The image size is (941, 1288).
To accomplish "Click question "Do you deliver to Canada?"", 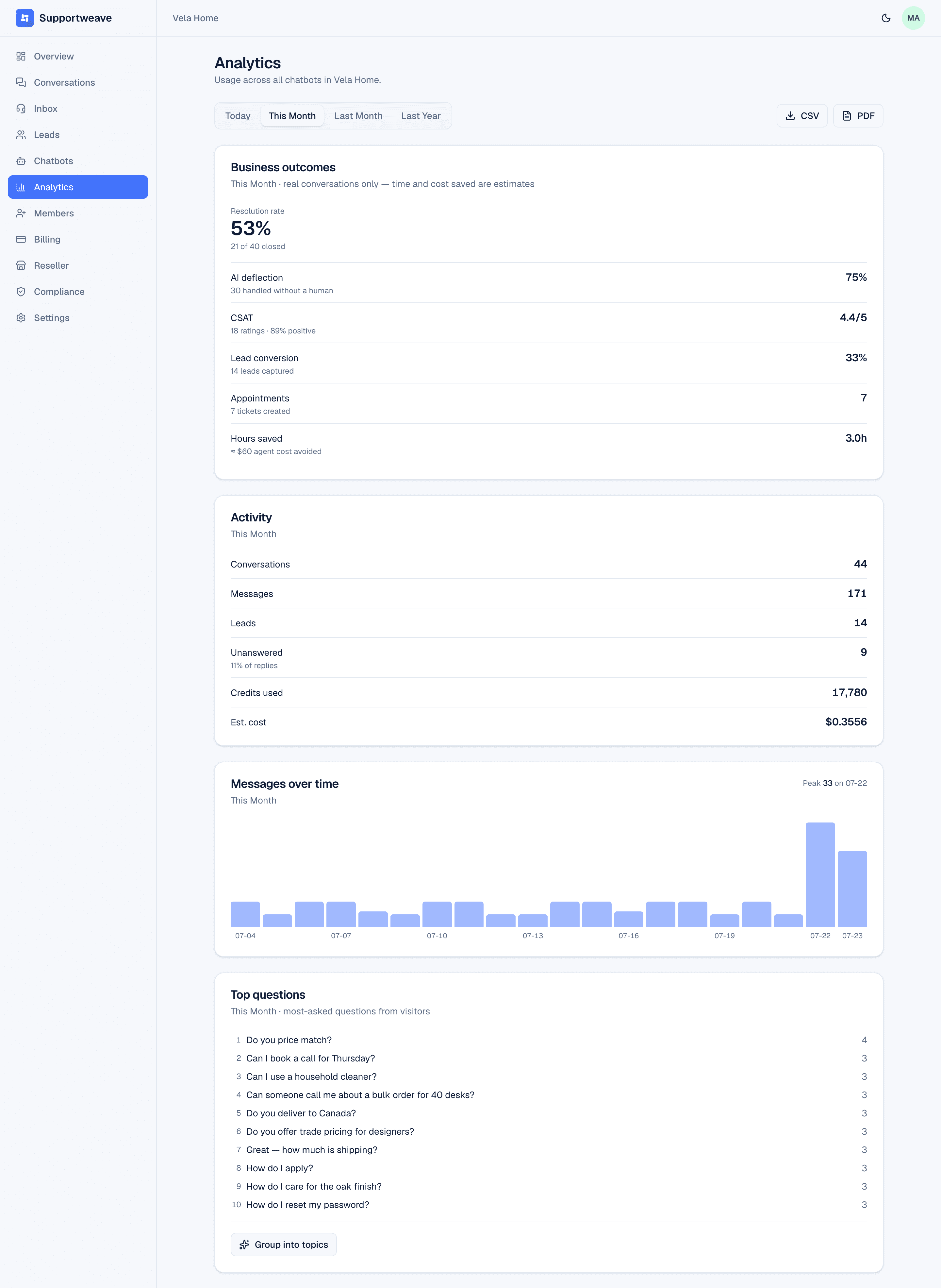I will tap(301, 1113).
